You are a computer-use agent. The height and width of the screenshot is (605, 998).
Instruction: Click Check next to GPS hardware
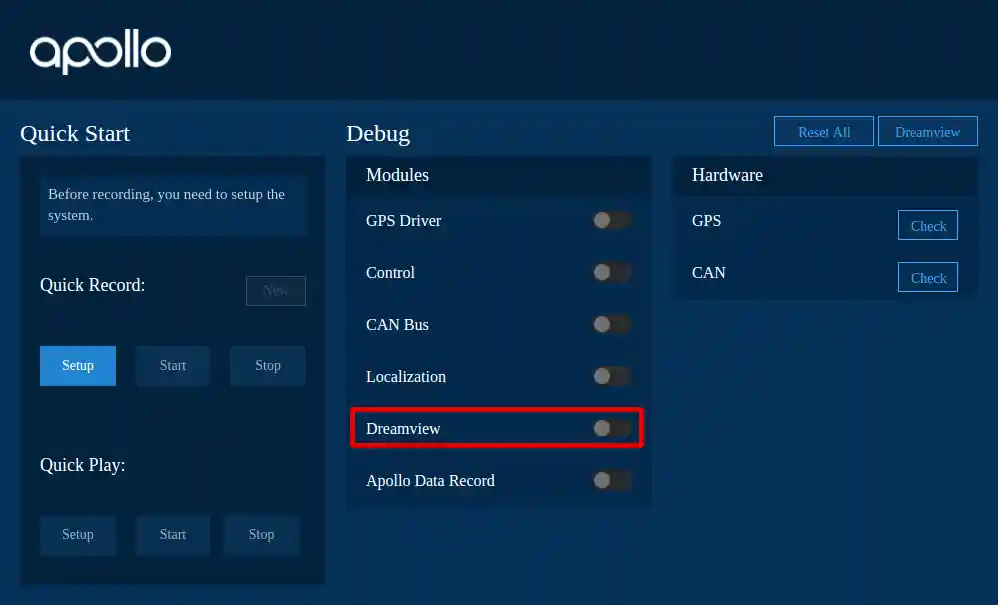click(927, 225)
